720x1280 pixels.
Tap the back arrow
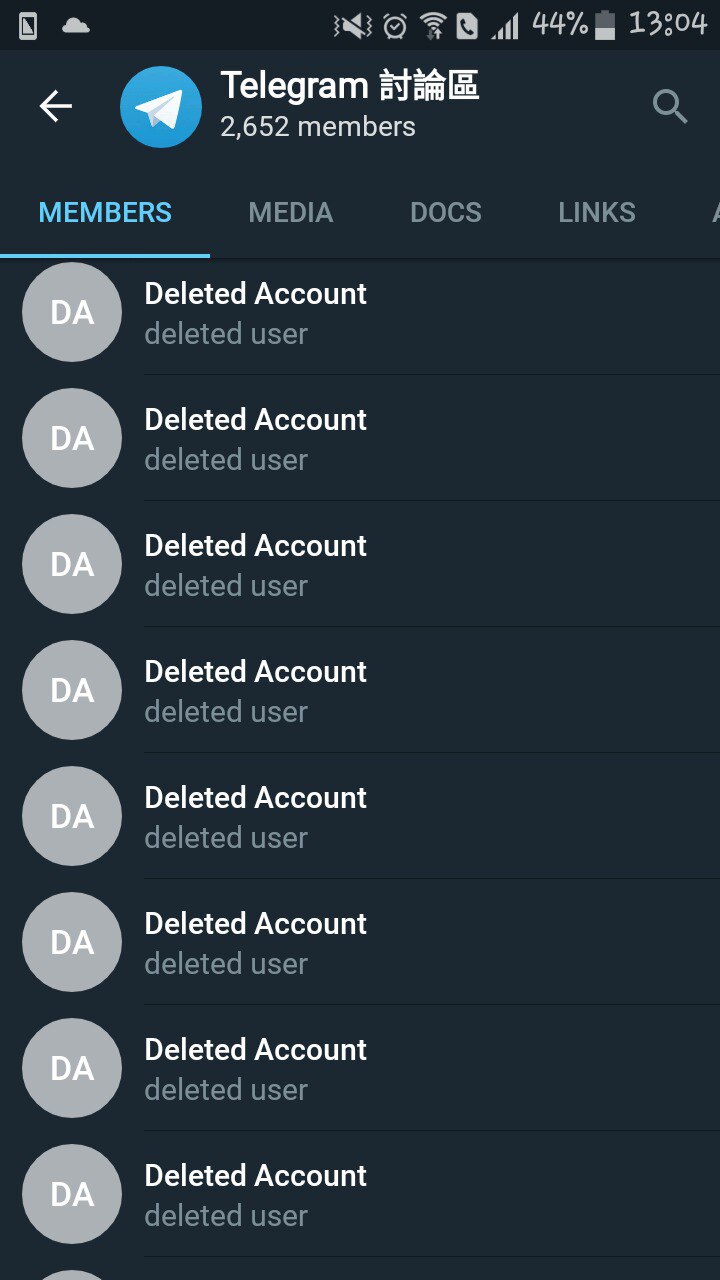click(x=56, y=106)
